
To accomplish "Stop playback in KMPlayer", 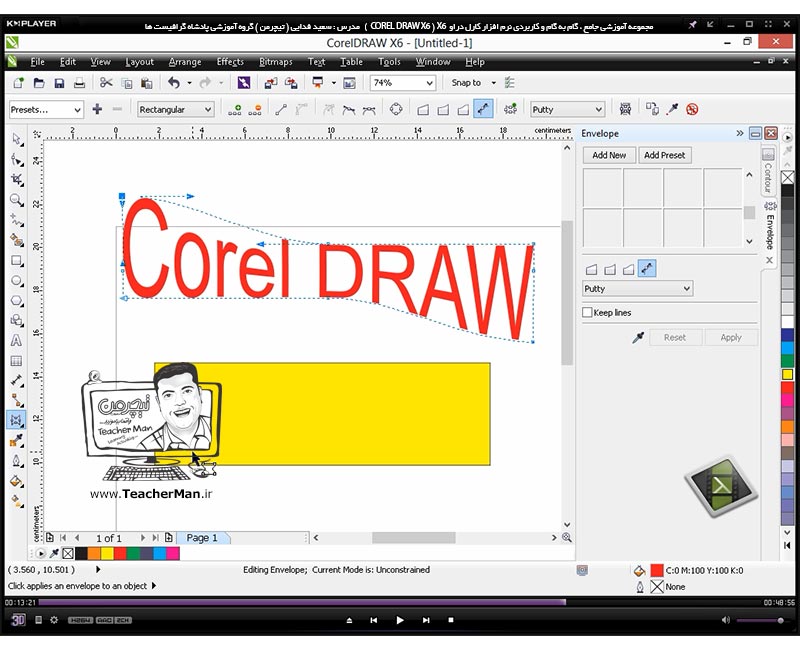I will (x=451, y=620).
